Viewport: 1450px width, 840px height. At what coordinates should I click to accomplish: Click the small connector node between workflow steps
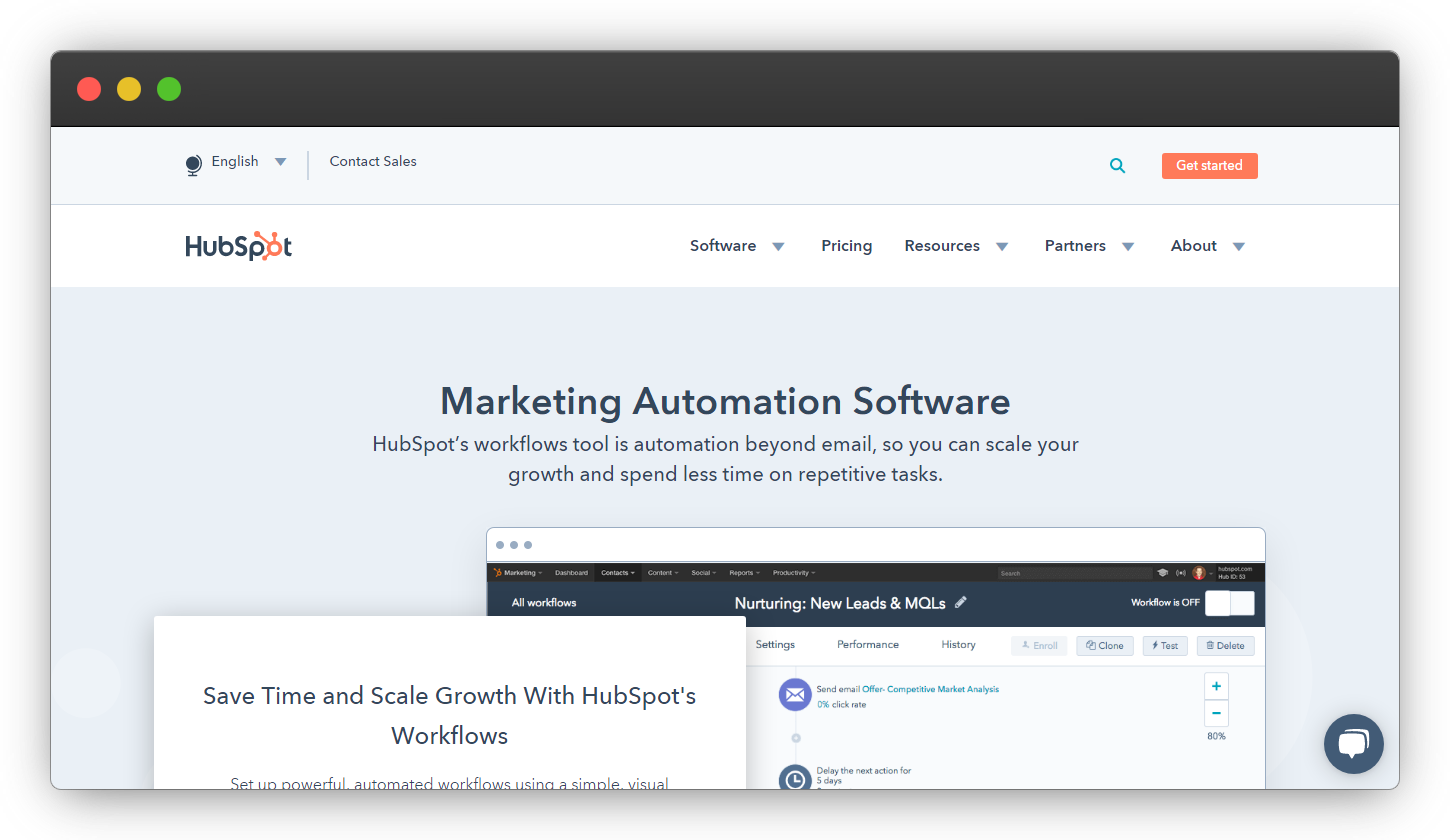point(796,739)
